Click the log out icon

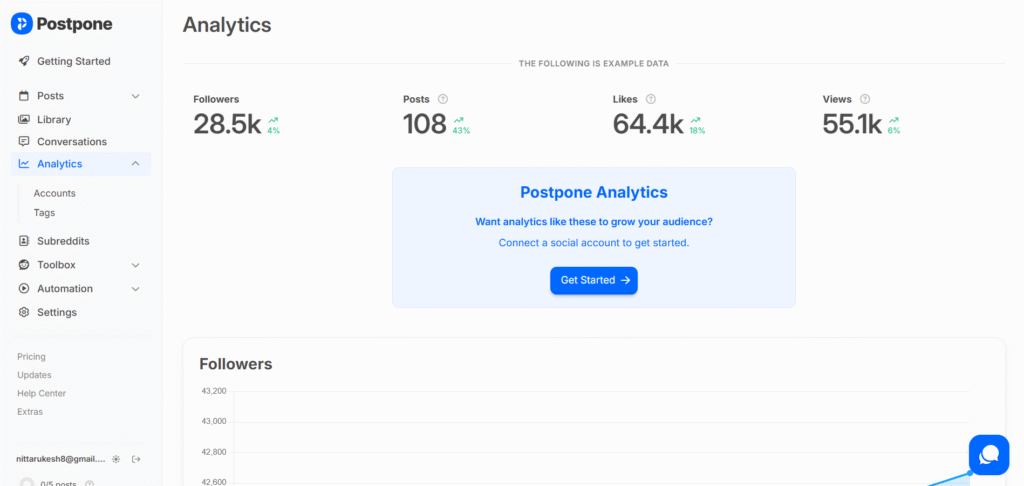tap(136, 459)
